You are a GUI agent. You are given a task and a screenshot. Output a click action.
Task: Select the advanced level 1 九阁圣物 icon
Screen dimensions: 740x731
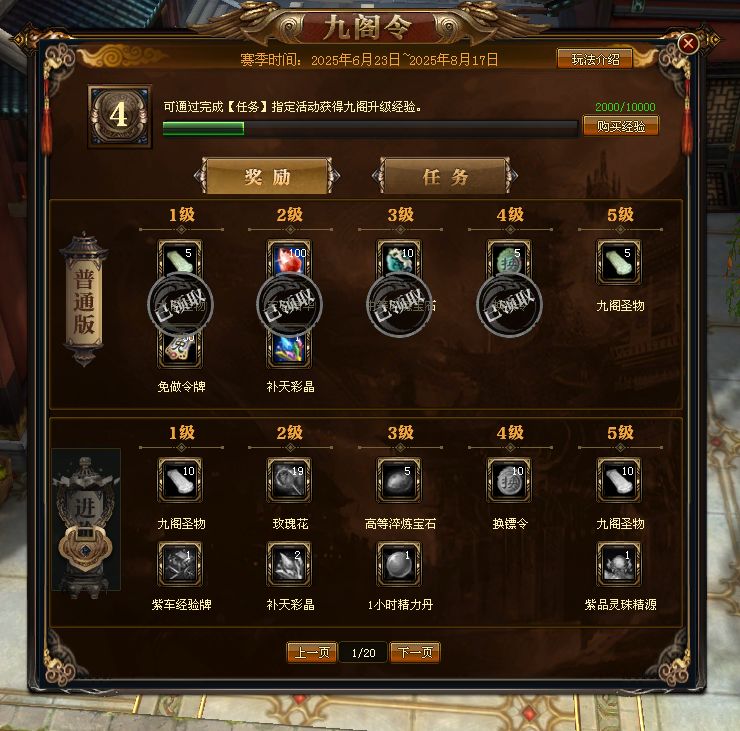[180, 480]
